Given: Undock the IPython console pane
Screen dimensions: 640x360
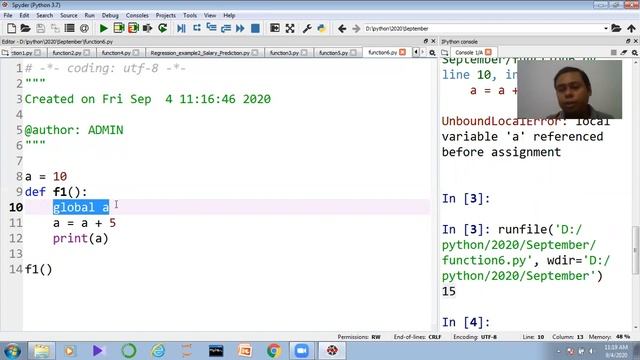Looking at the screenshot, I should [628, 41].
